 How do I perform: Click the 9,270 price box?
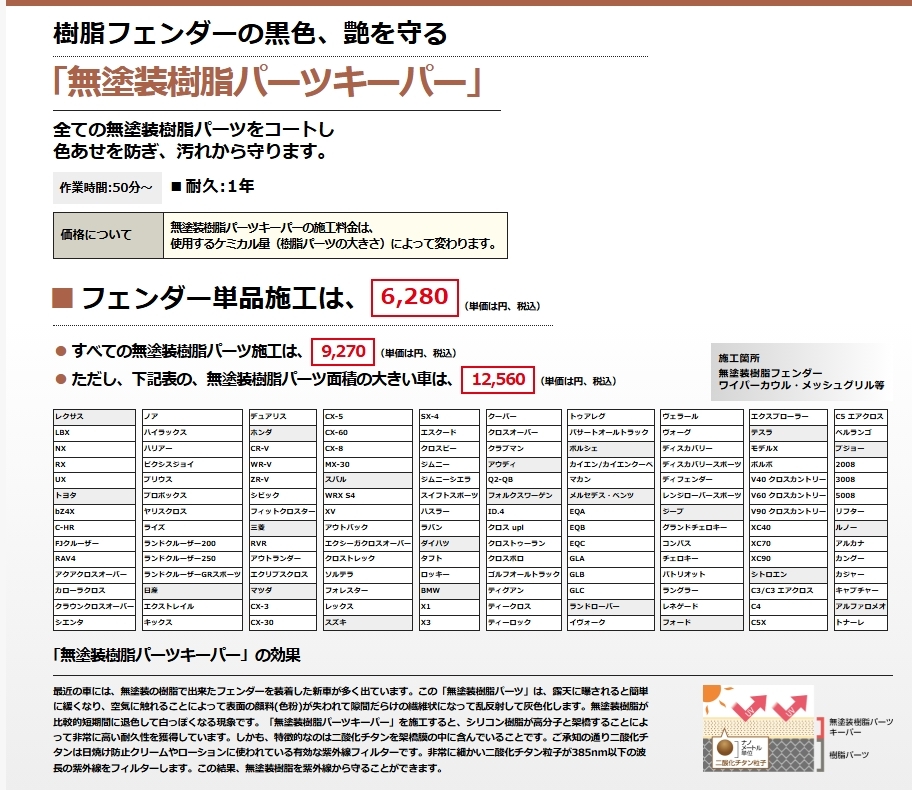point(342,352)
